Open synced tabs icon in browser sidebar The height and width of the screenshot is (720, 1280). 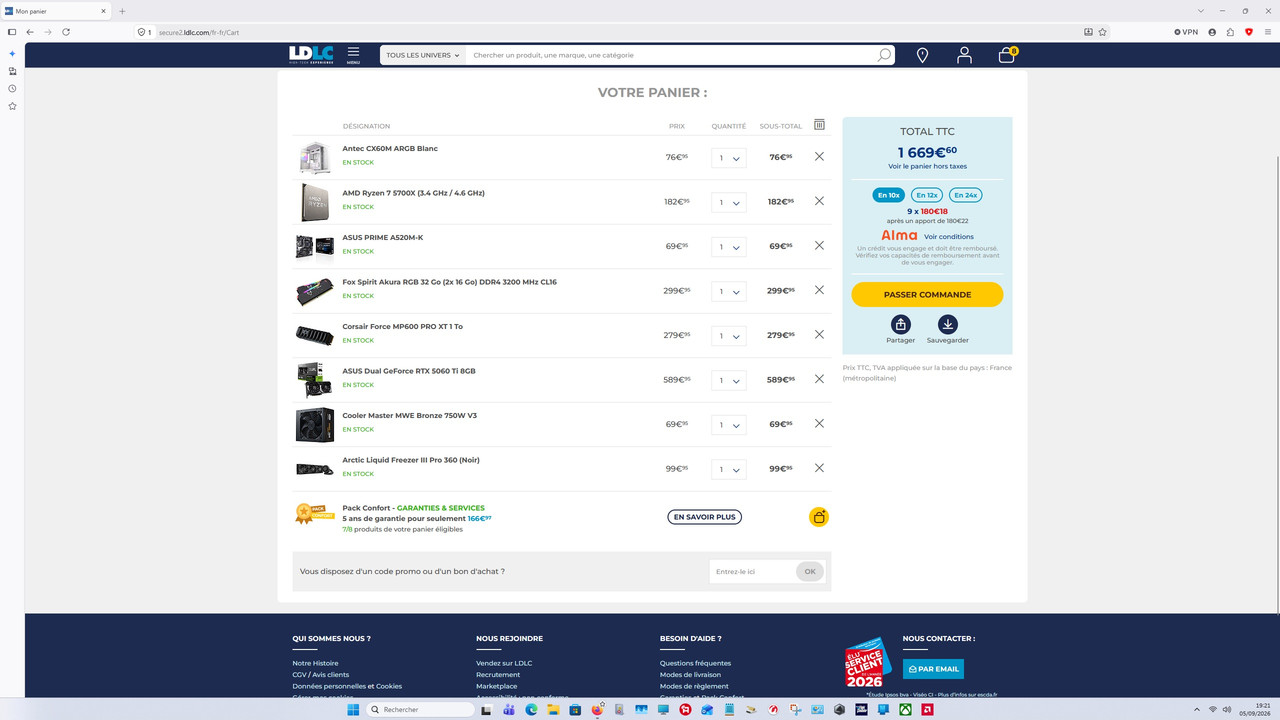click(x=12, y=71)
